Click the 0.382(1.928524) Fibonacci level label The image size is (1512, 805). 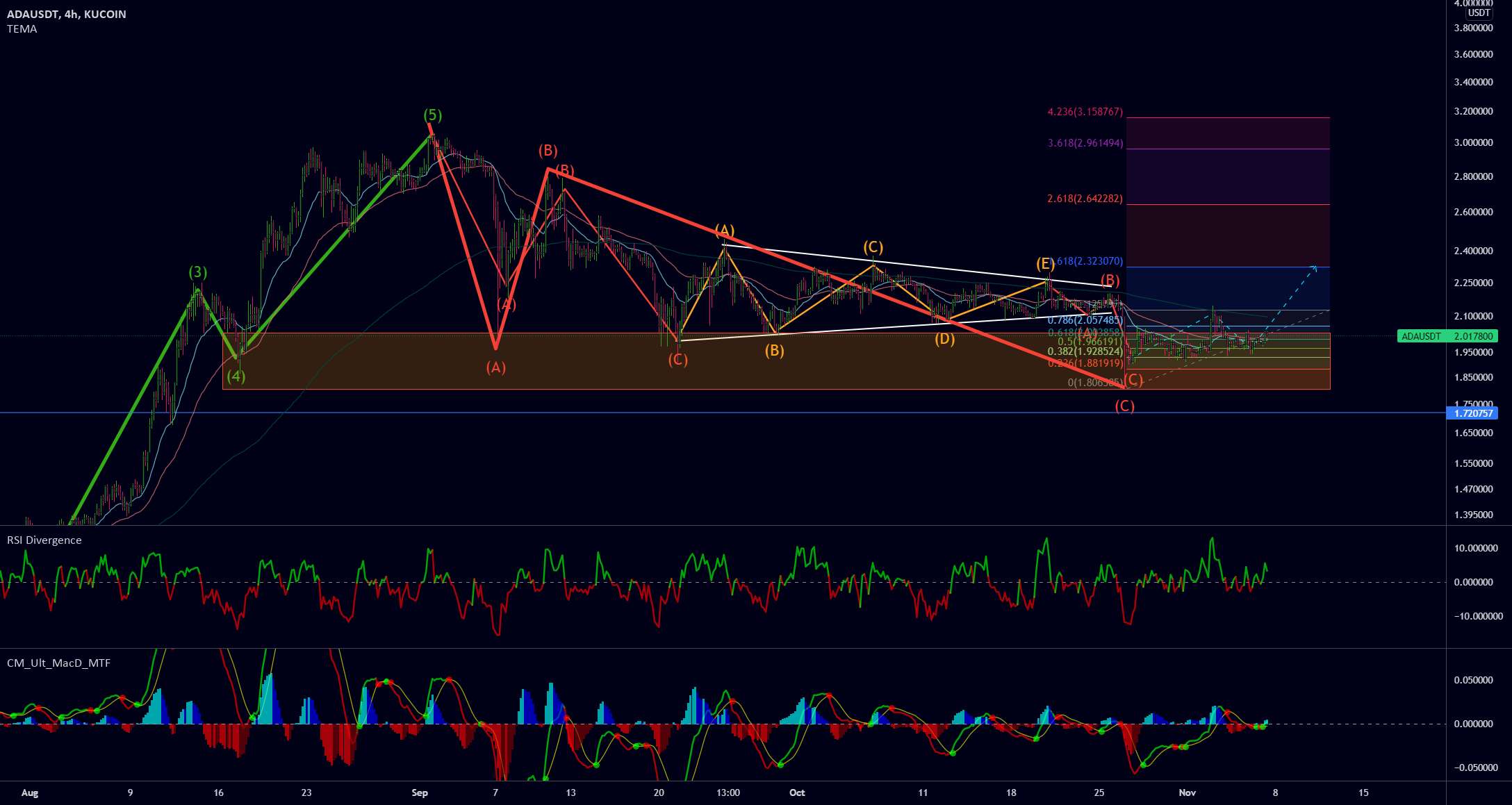[1085, 351]
